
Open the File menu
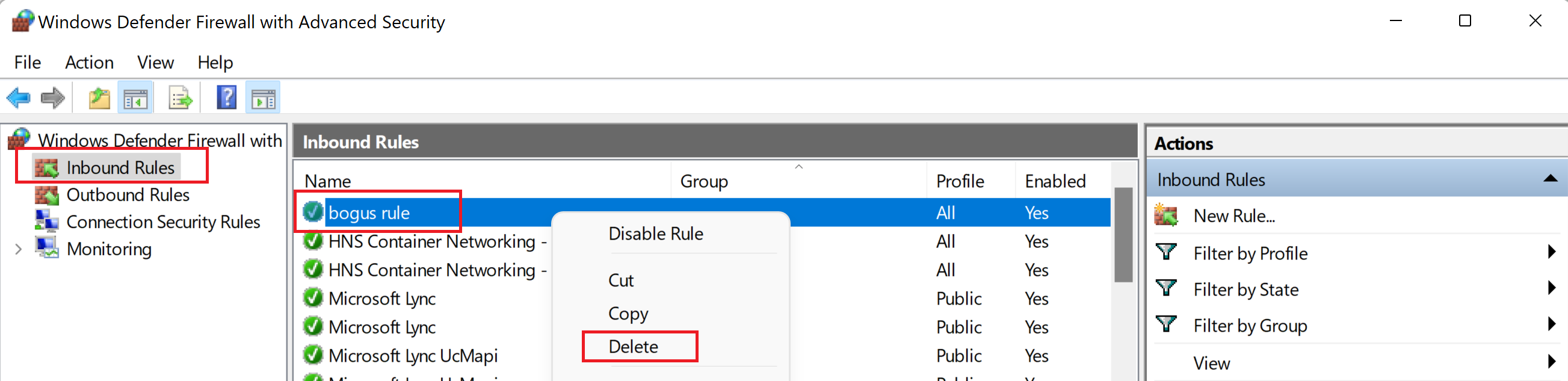tap(28, 62)
